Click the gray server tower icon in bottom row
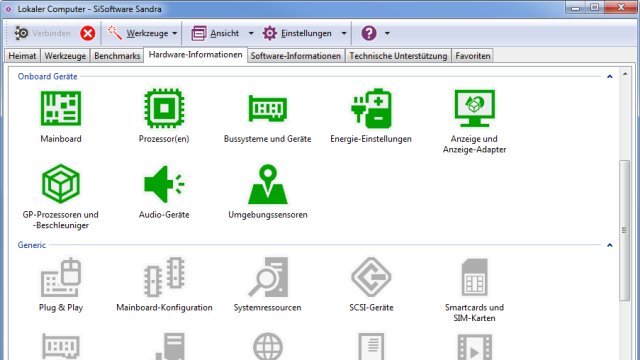 pyautogui.click(x=170, y=346)
